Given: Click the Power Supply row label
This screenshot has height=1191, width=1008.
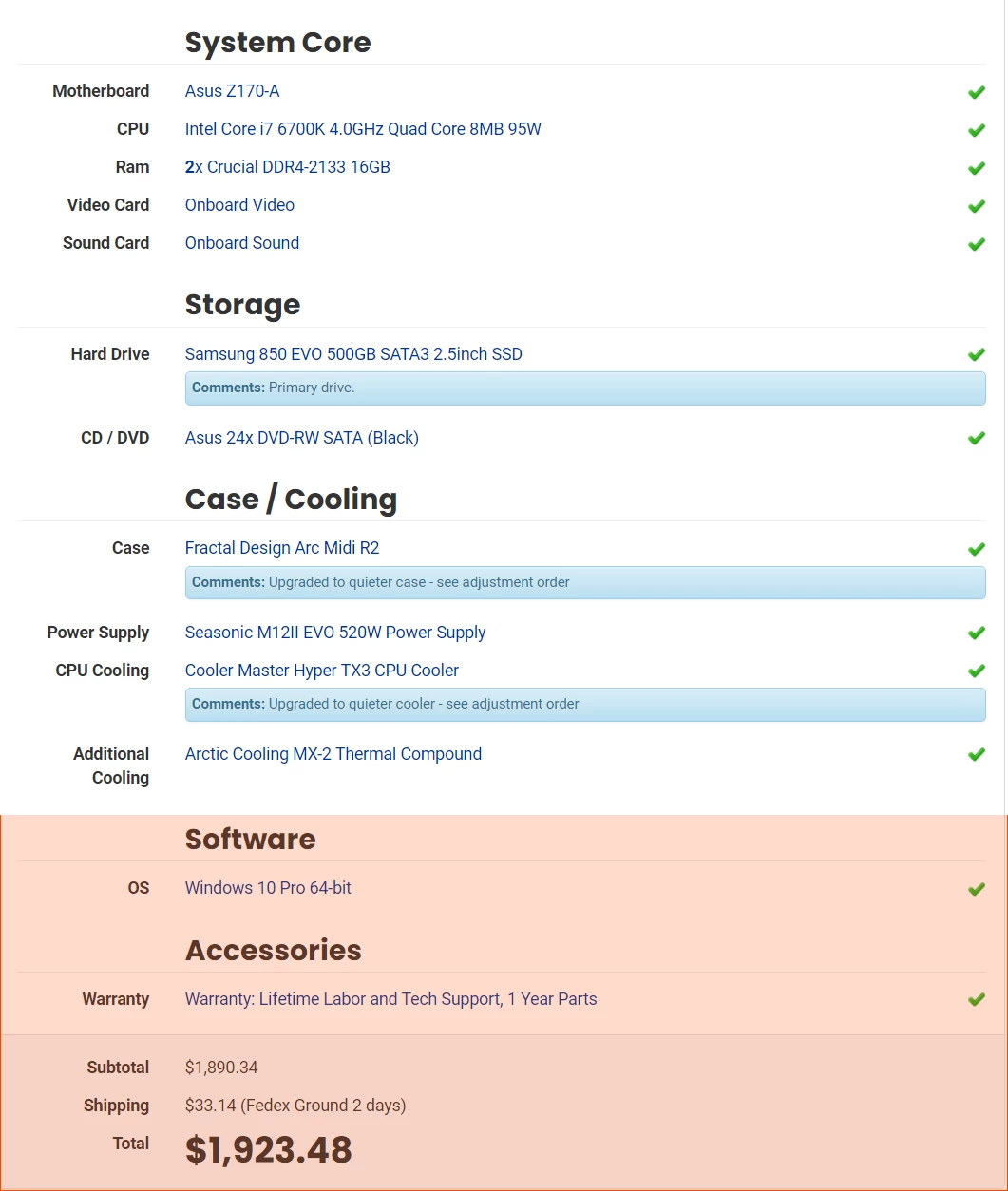Looking at the screenshot, I should [x=99, y=633].
